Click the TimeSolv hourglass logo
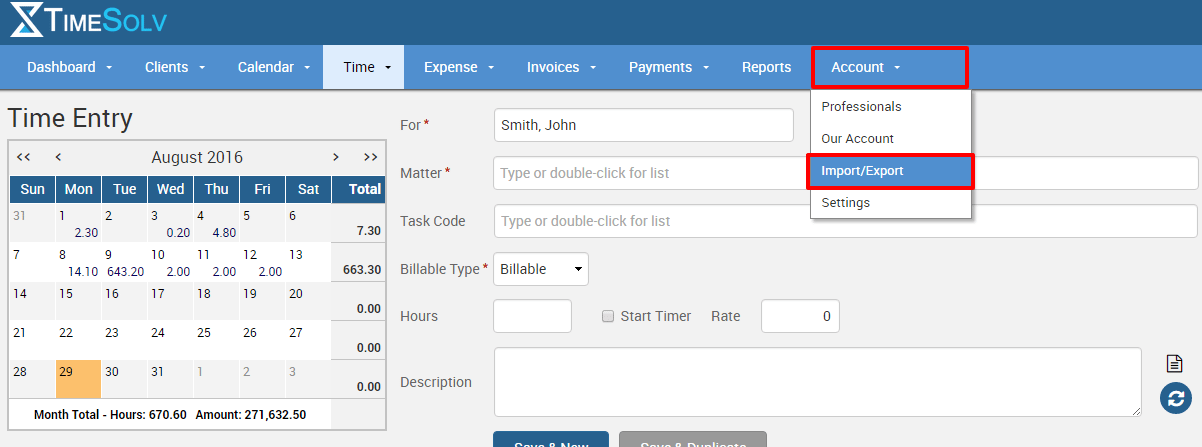The image size is (1202, 447). coord(28,21)
